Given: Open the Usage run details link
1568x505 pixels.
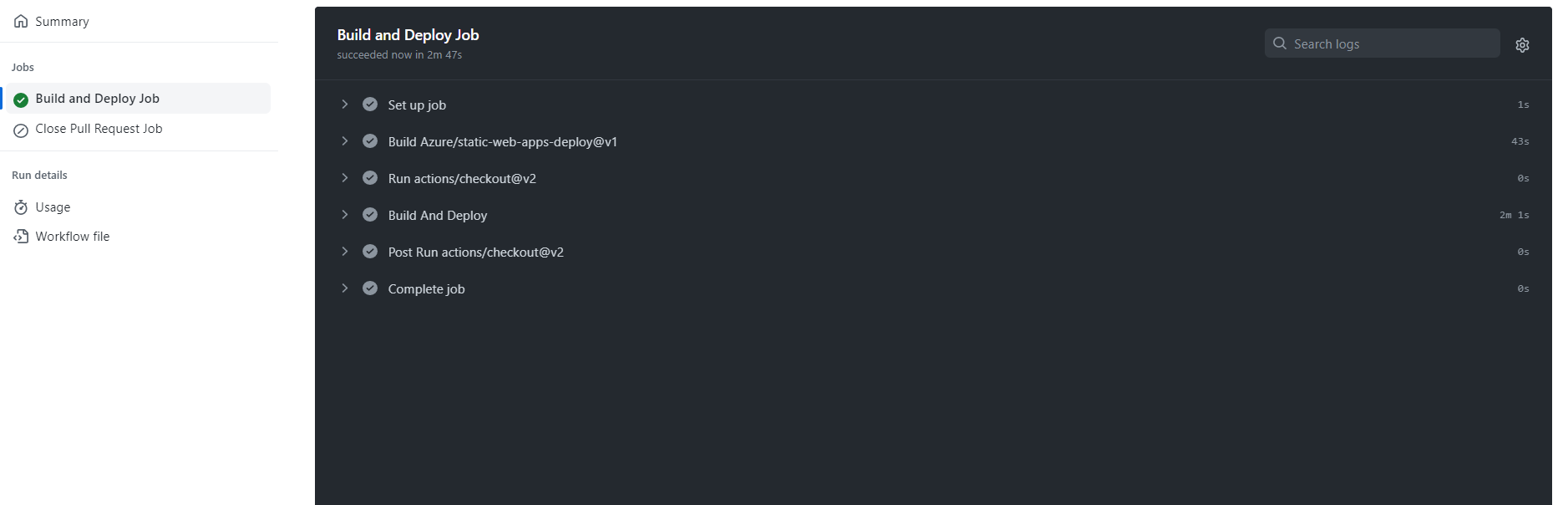Looking at the screenshot, I should tap(53, 207).
